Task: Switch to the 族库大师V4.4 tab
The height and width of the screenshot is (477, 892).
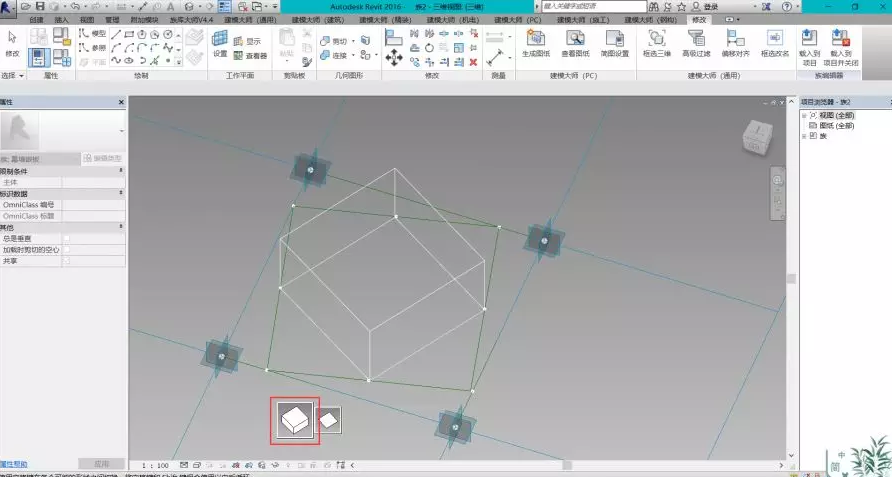Action: click(x=191, y=20)
